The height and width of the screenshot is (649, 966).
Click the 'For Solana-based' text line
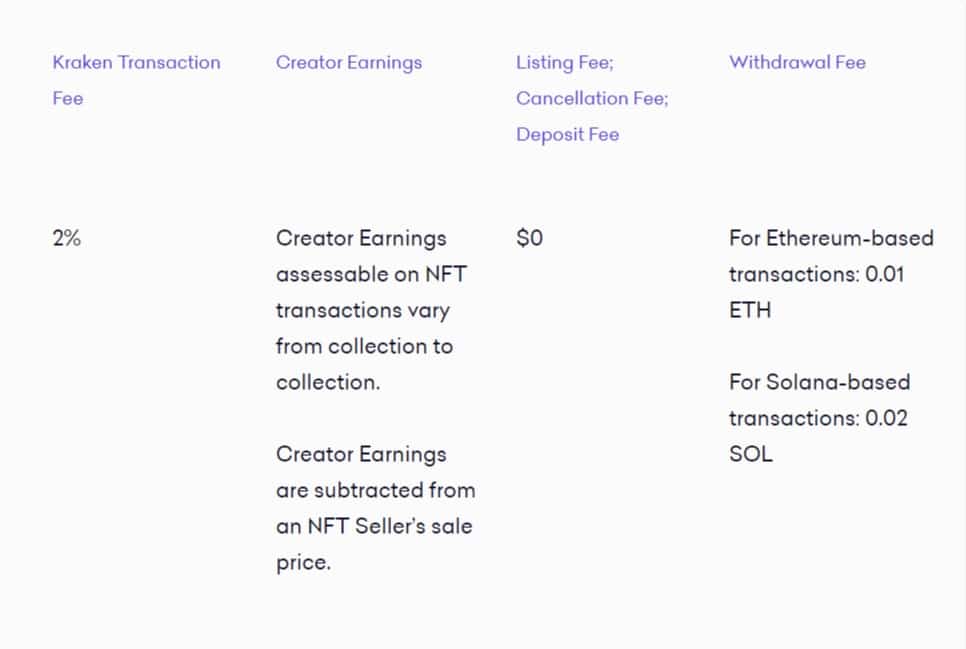tap(819, 383)
